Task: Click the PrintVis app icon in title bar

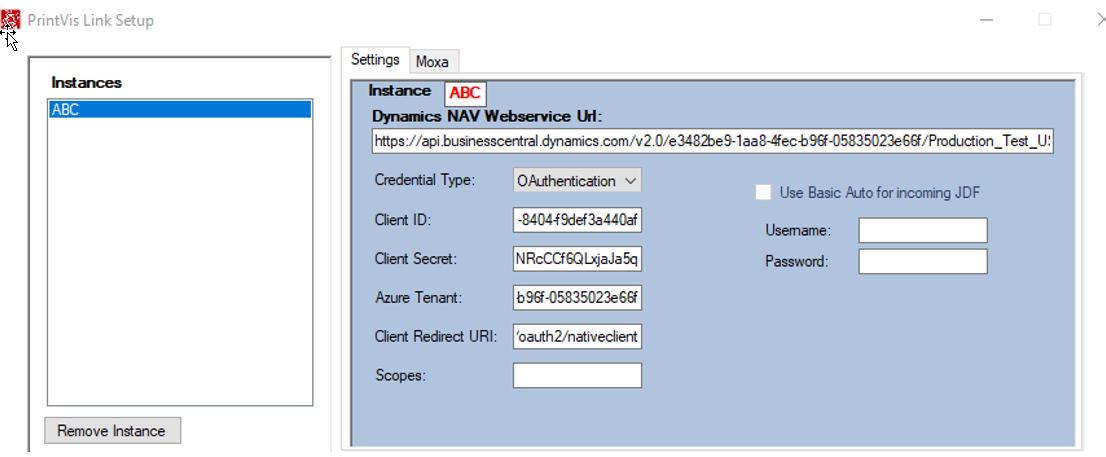Action: pos(11,19)
